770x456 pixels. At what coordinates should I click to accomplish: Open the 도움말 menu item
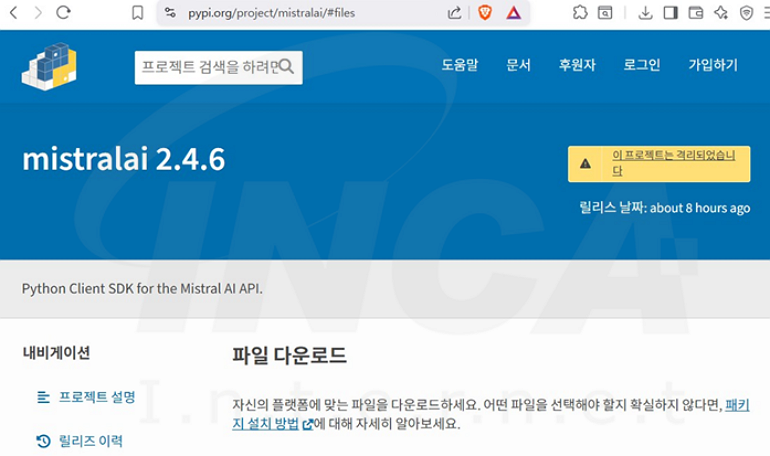[460, 65]
